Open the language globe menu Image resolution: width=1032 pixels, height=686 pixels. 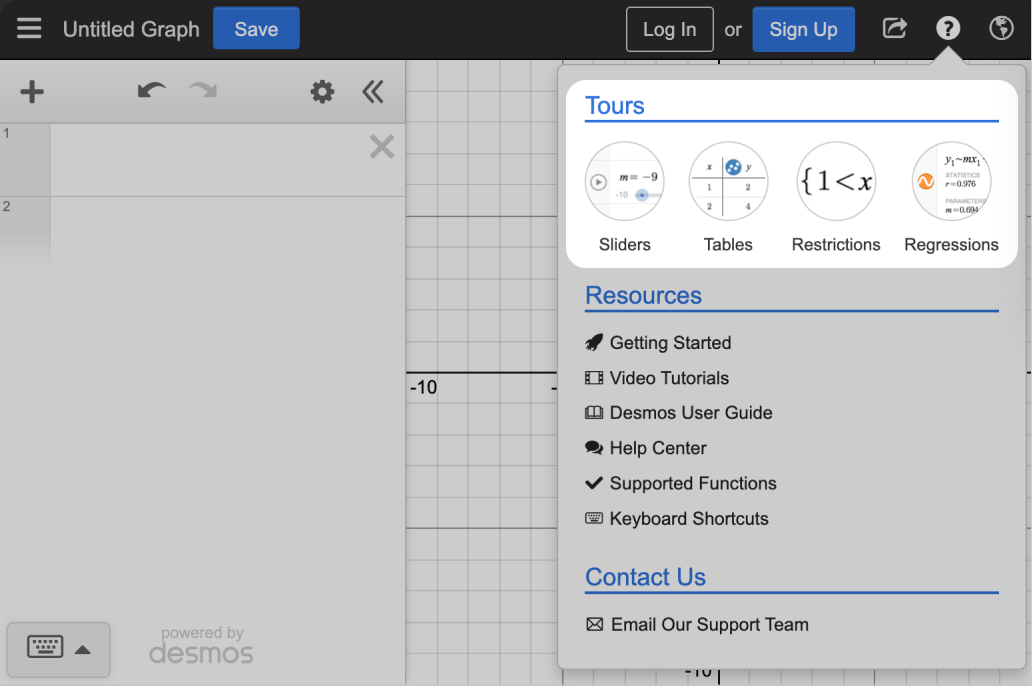(x=1001, y=29)
